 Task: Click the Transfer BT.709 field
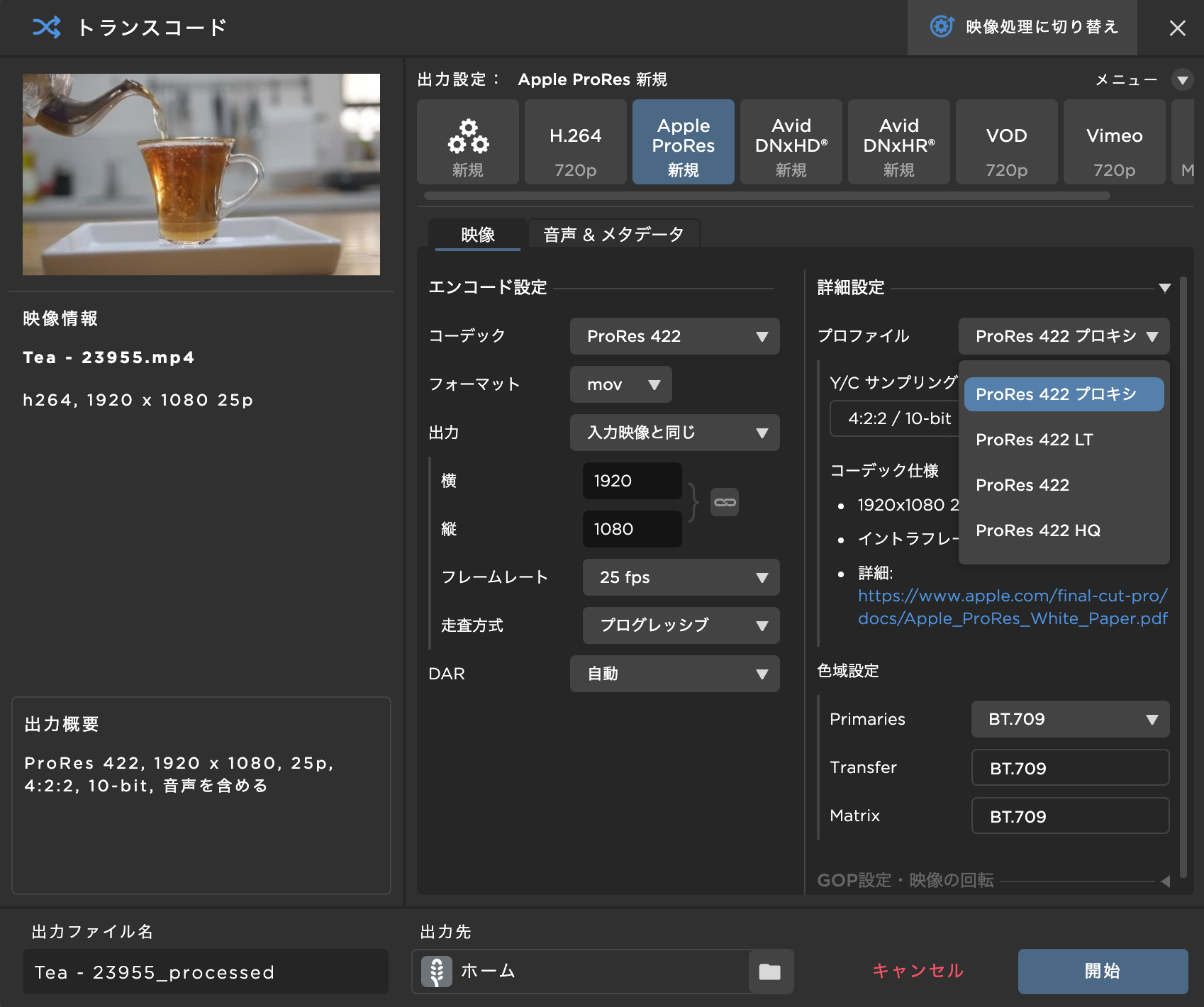(1071, 767)
